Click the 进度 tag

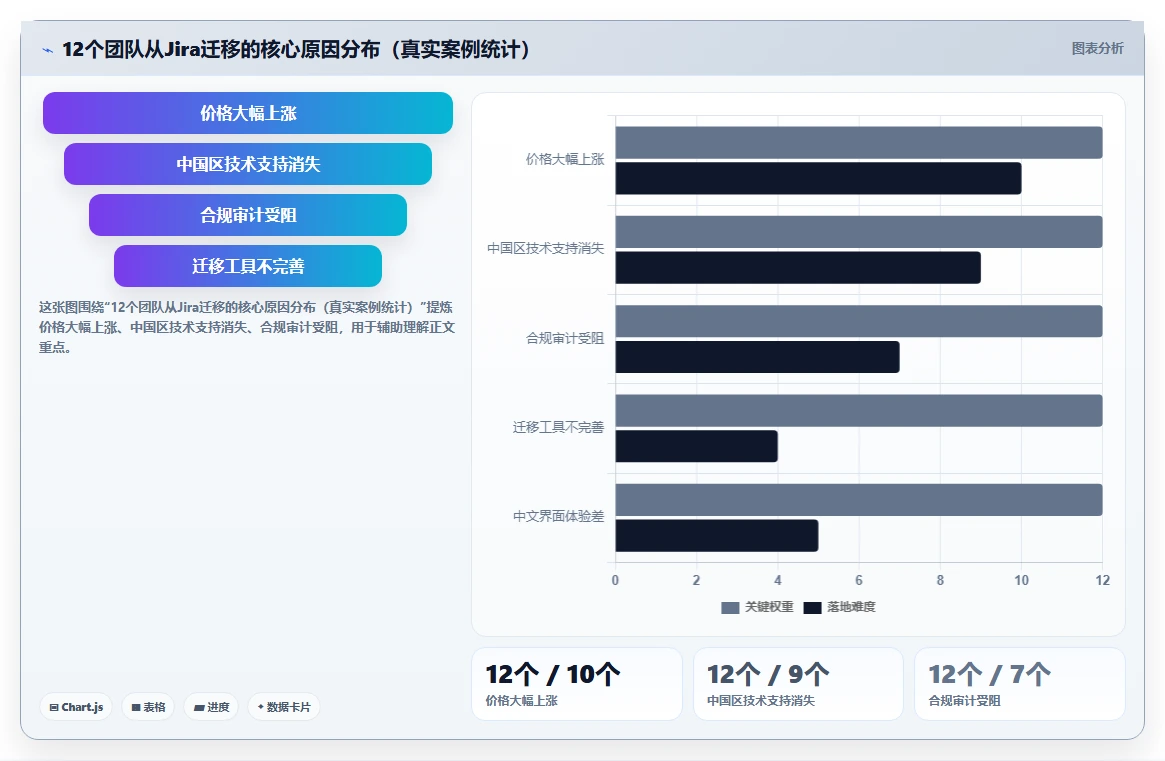click(x=211, y=707)
